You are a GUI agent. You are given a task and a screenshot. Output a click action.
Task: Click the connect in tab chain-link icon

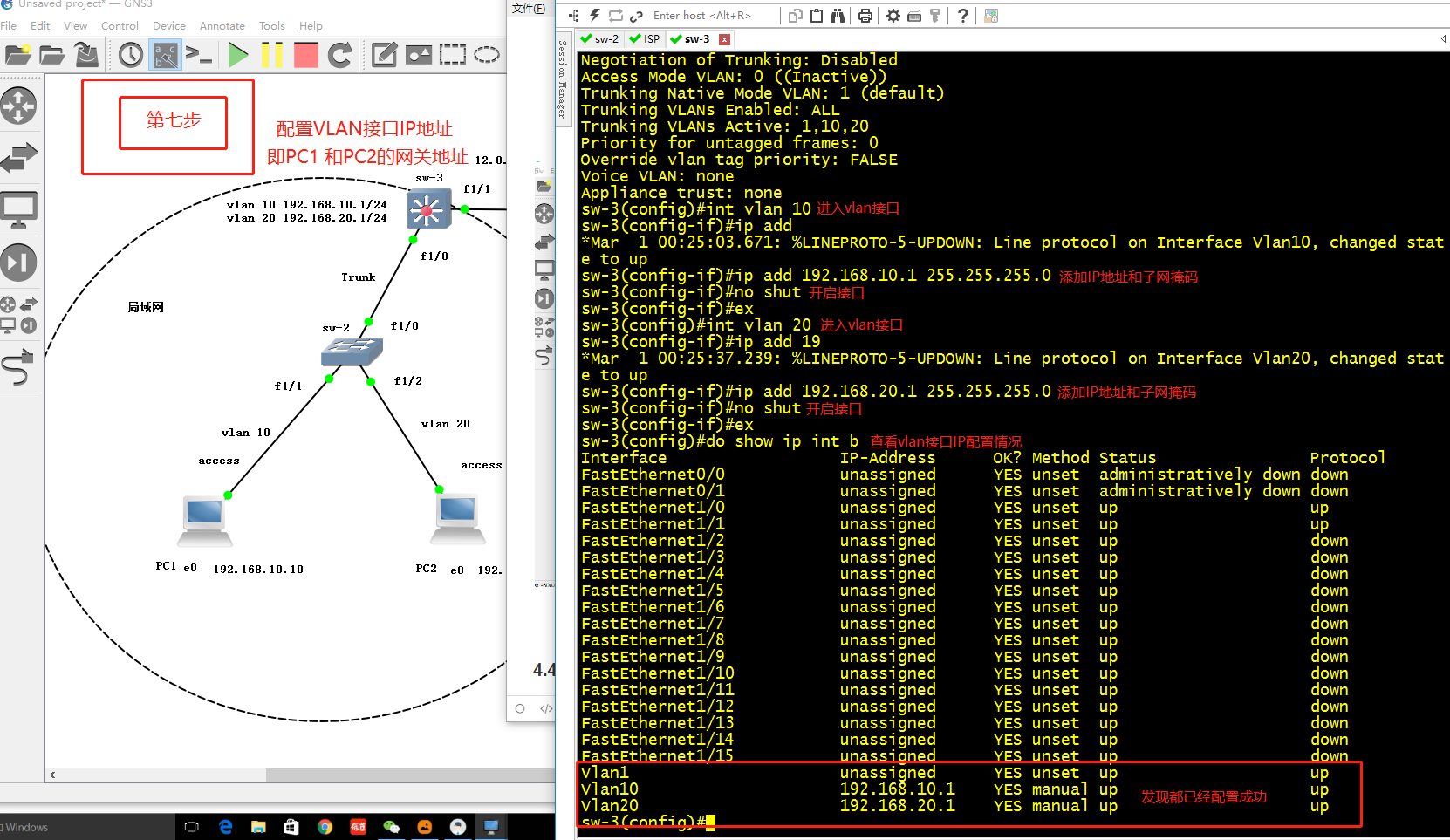[x=636, y=16]
